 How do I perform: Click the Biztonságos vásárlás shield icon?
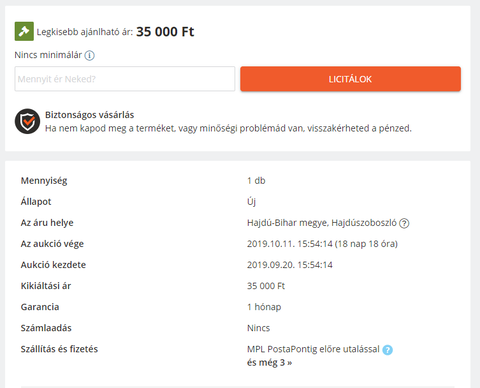coord(27,121)
